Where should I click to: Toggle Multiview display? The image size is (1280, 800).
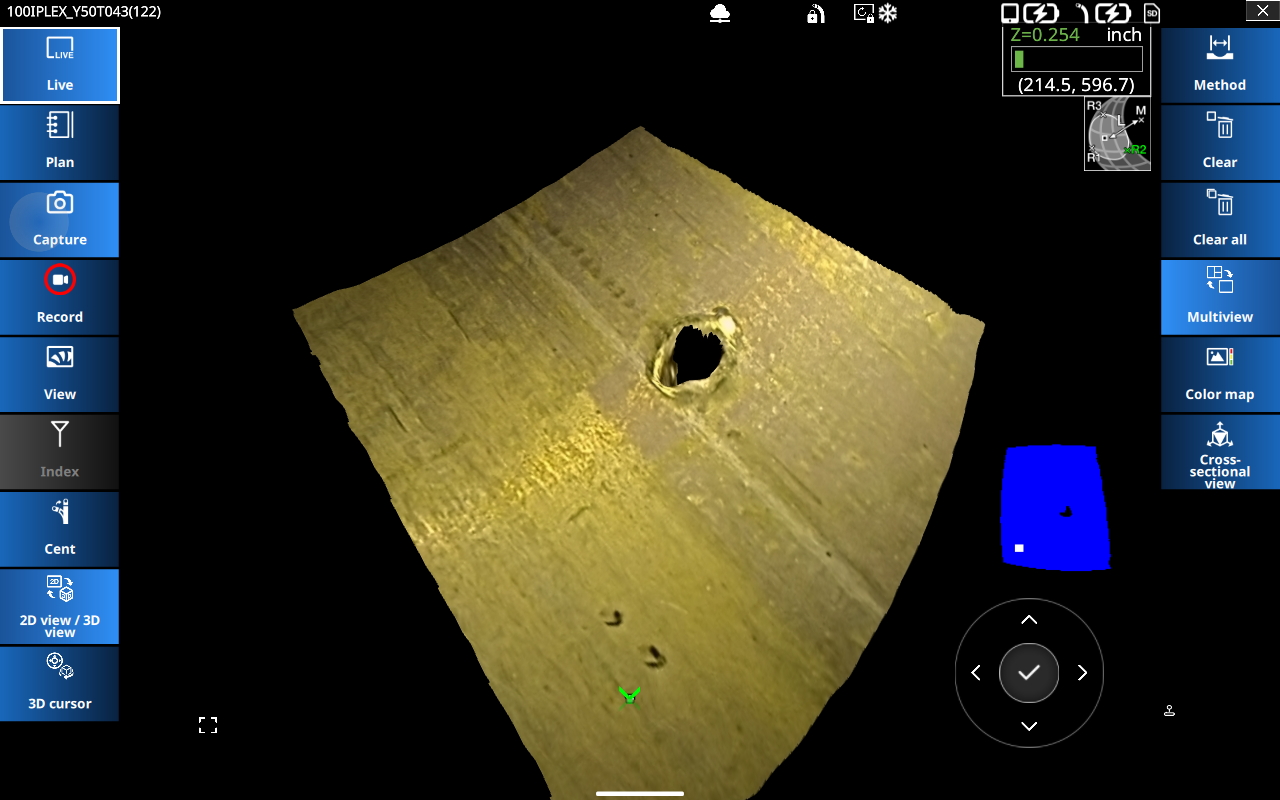(1219, 296)
